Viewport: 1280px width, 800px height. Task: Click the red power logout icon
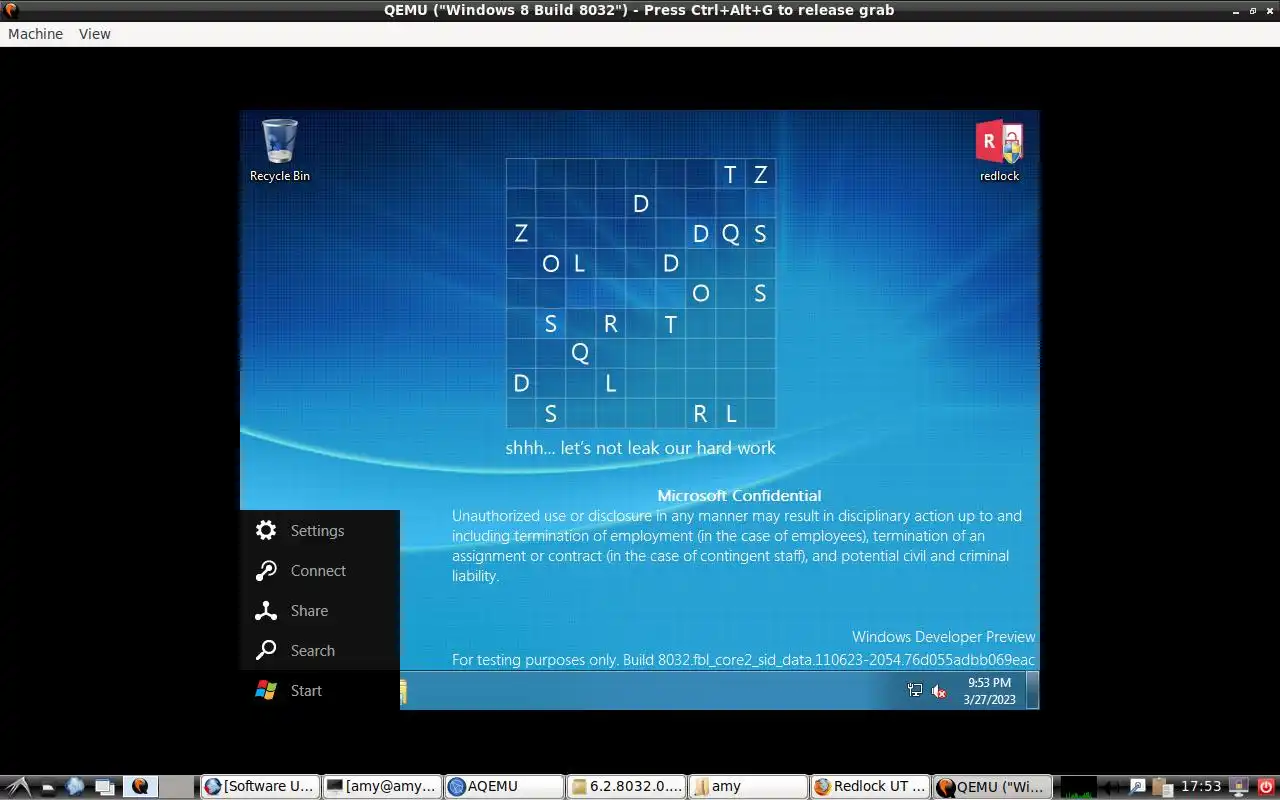[1266, 786]
